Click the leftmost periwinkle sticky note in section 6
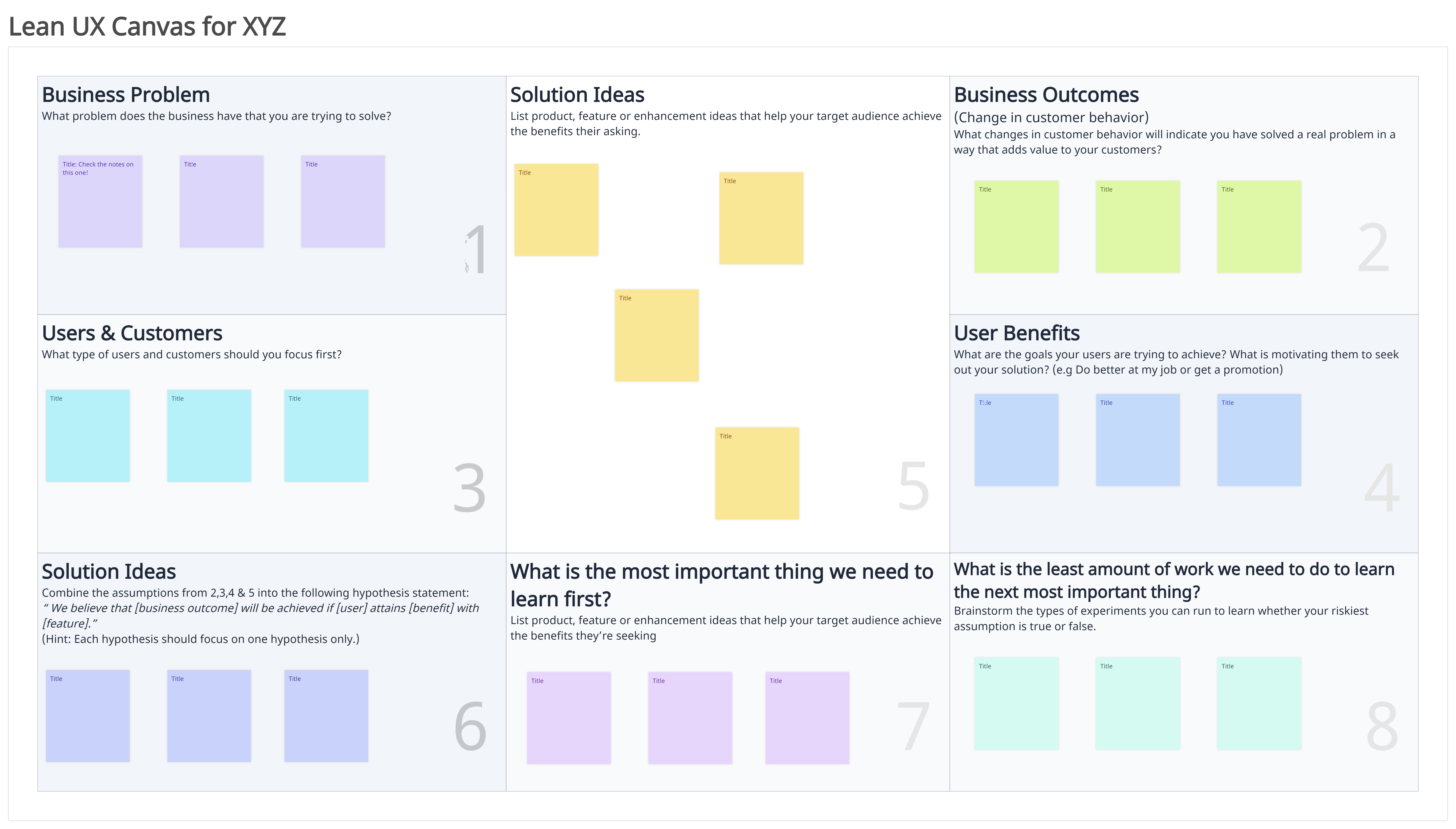 point(88,716)
